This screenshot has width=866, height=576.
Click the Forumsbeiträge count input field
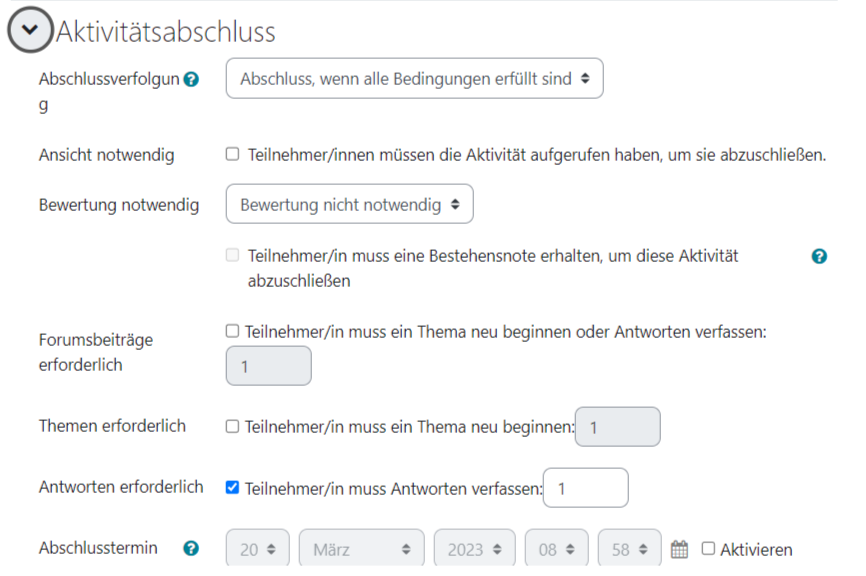pyautogui.click(x=268, y=366)
